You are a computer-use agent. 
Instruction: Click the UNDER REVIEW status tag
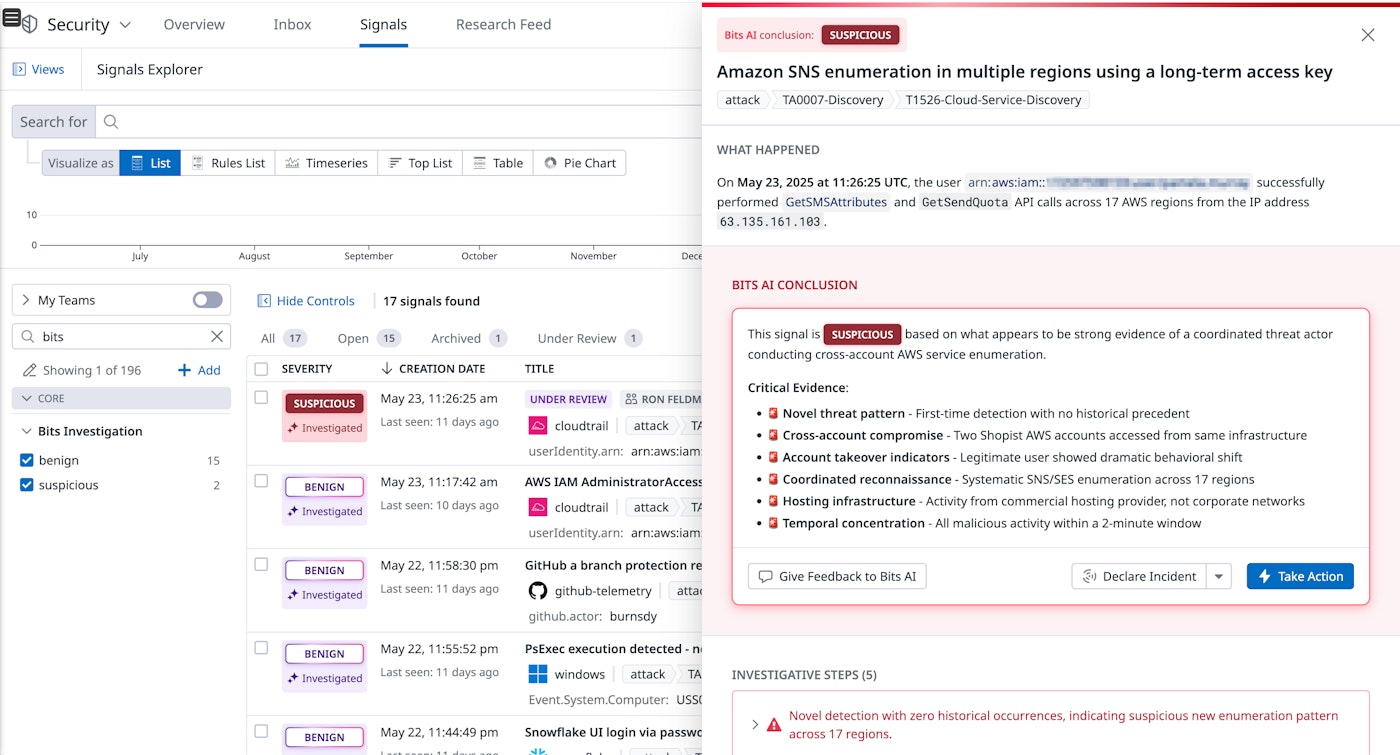coord(568,399)
